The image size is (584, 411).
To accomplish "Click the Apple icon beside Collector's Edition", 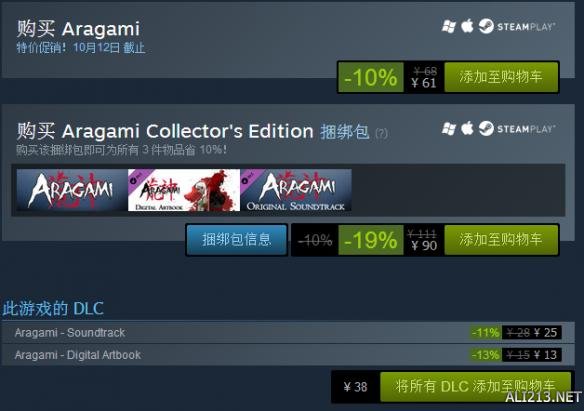I will pos(467,128).
